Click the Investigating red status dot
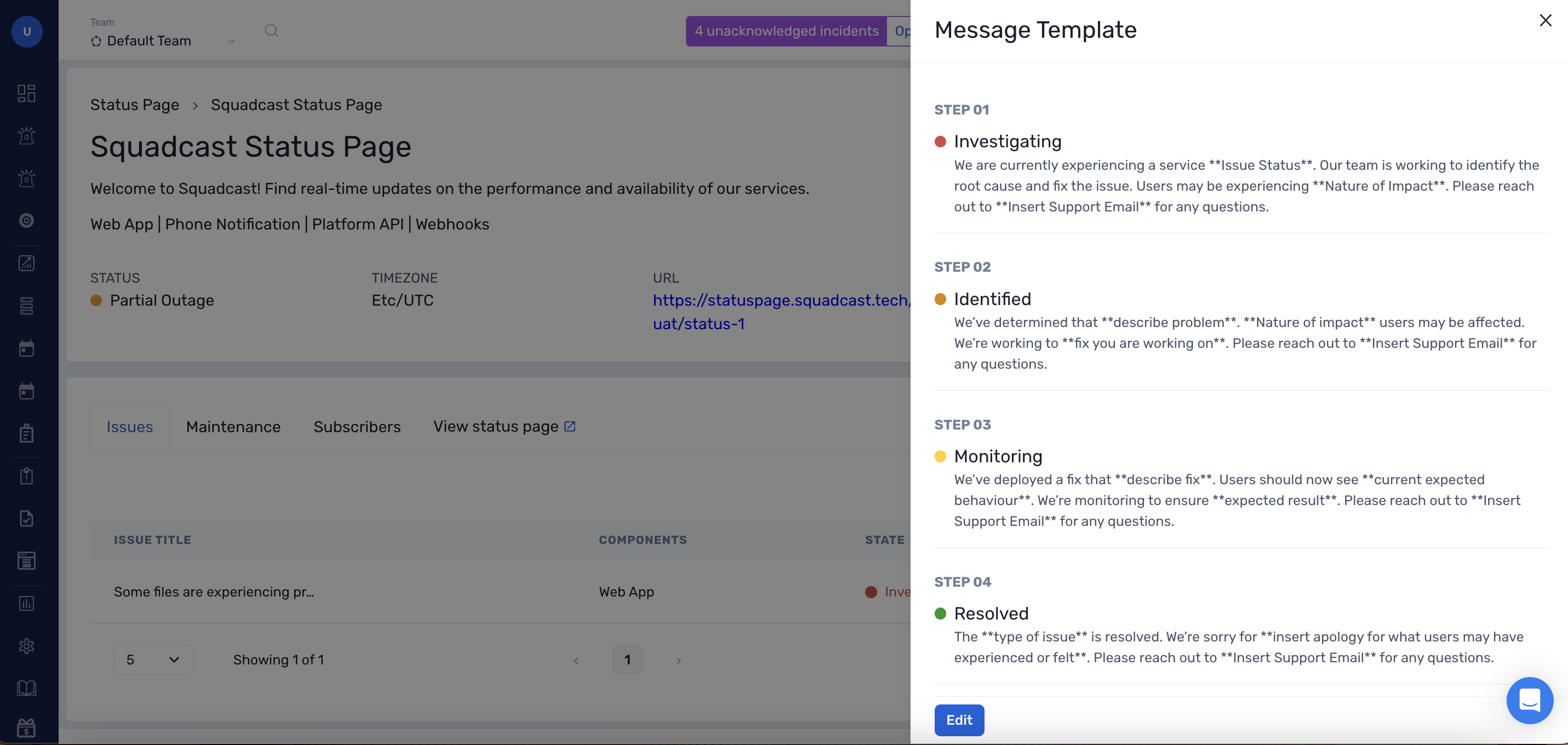The image size is (1568, 745). coord(941,141)
